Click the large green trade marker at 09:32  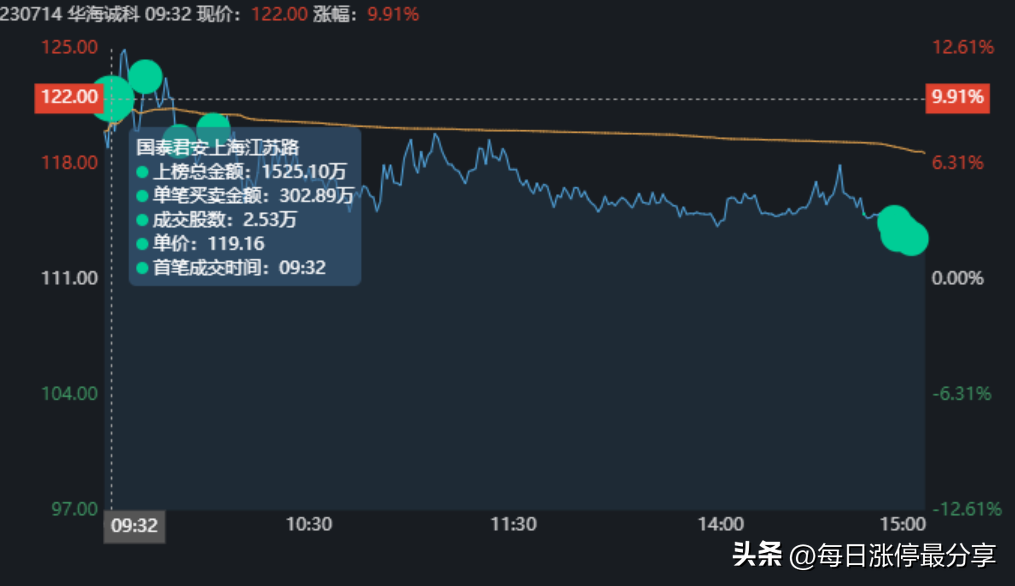[112, 98]
